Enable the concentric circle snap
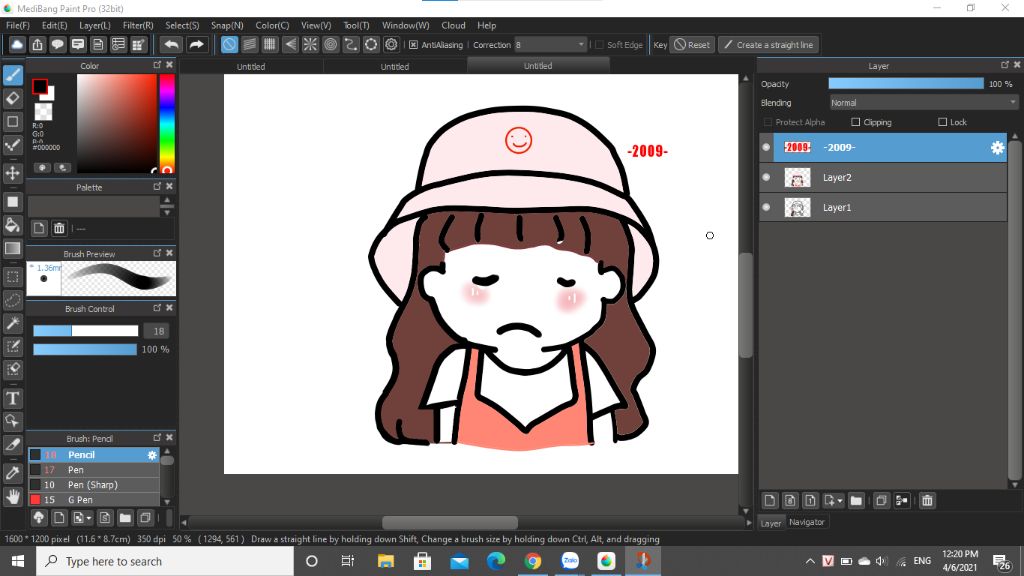Screen dimensions: 1024x576 click(330, 44)
